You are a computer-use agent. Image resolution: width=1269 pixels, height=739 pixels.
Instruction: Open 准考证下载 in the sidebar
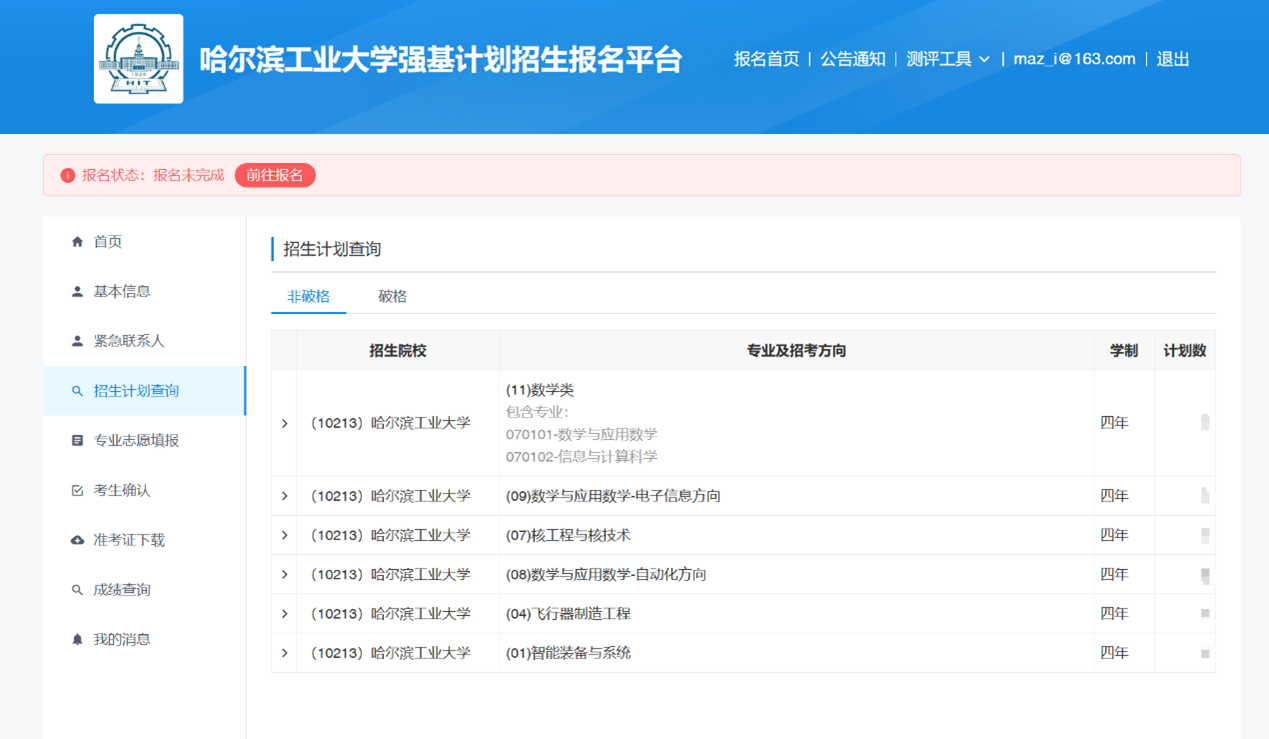click(144, 540)
